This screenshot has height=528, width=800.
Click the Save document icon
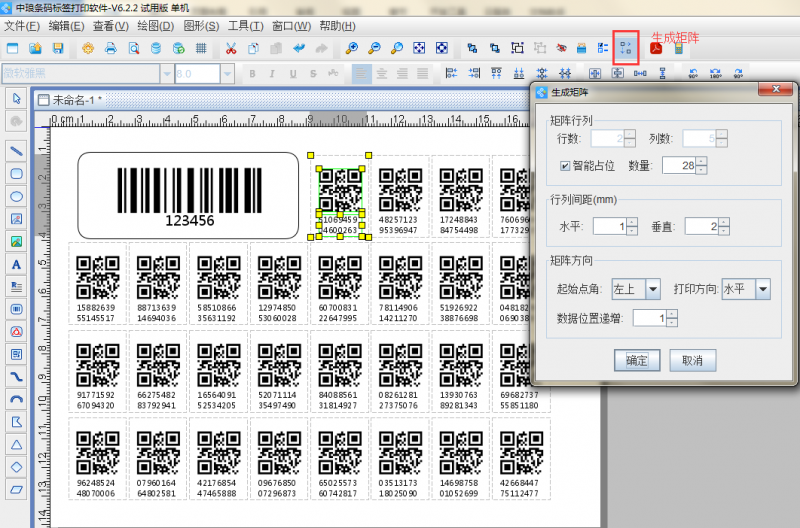(x=58, y=48)
